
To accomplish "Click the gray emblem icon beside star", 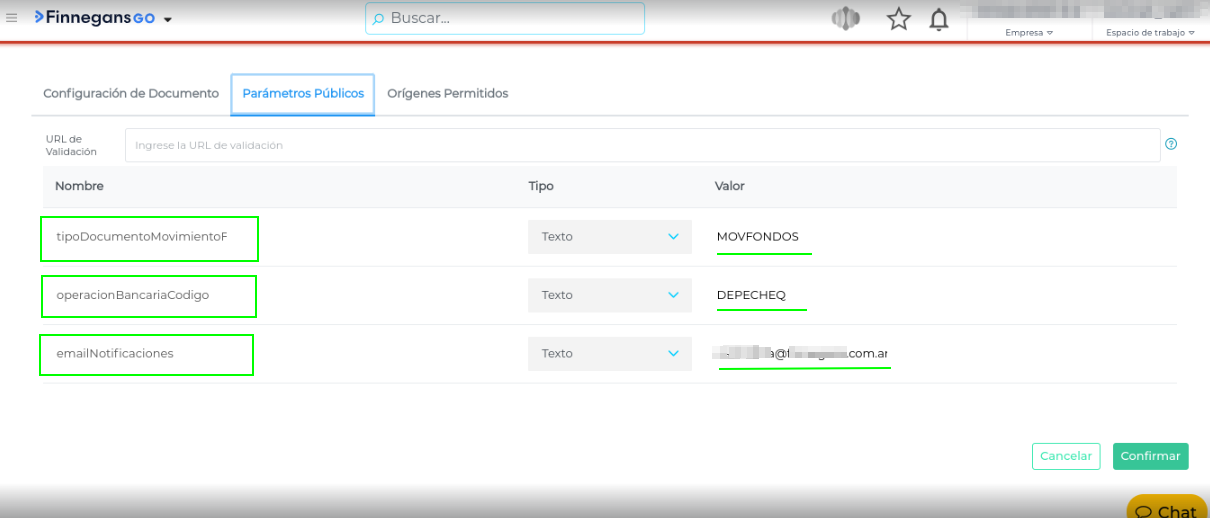I will click(846, 19).
